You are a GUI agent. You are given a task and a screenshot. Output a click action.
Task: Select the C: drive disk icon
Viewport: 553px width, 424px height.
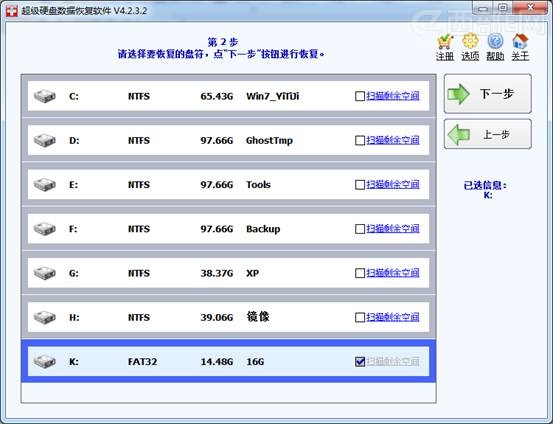pos(45,96)
